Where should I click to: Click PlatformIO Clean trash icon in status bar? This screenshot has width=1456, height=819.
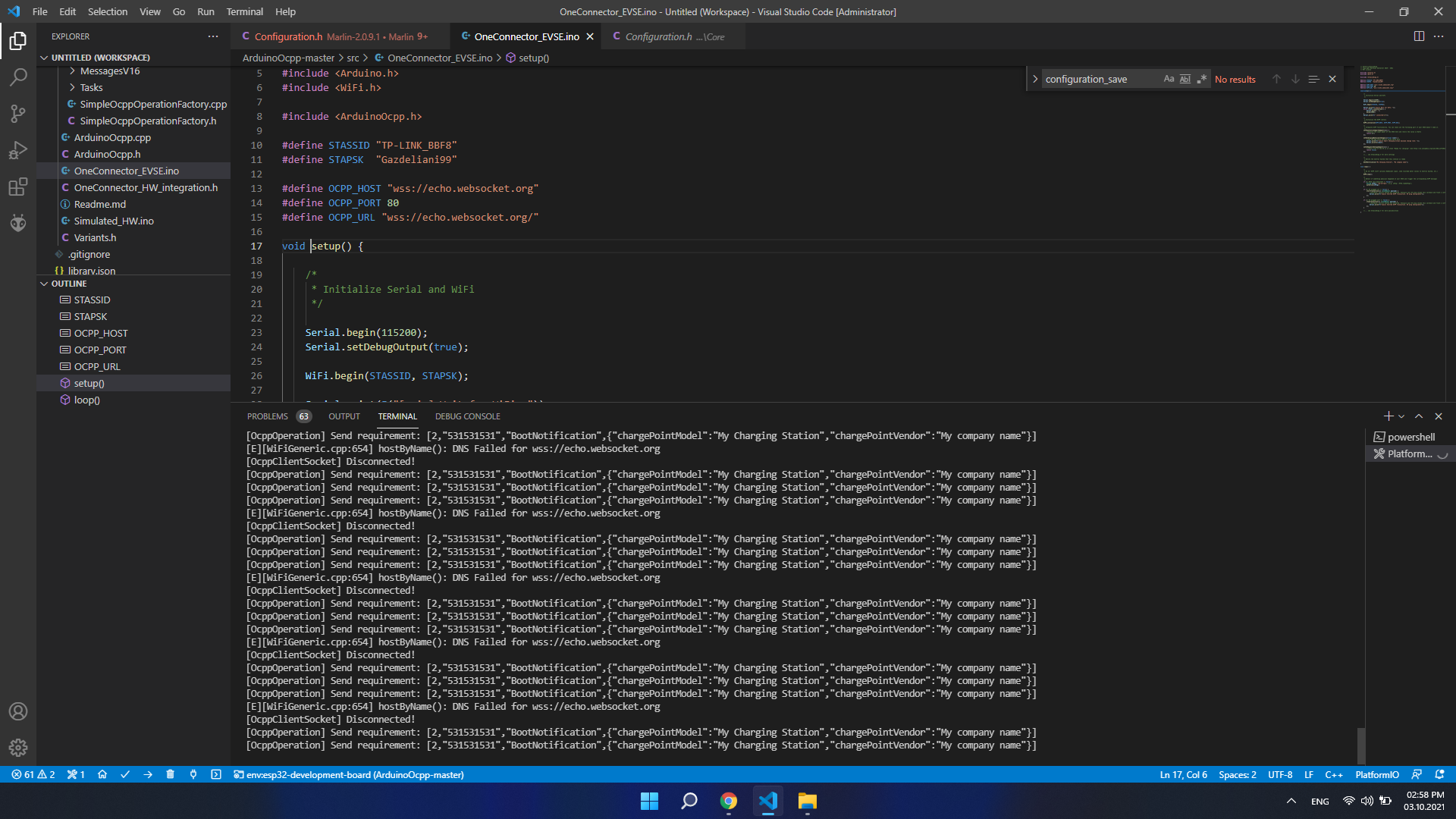click(171, 774)
